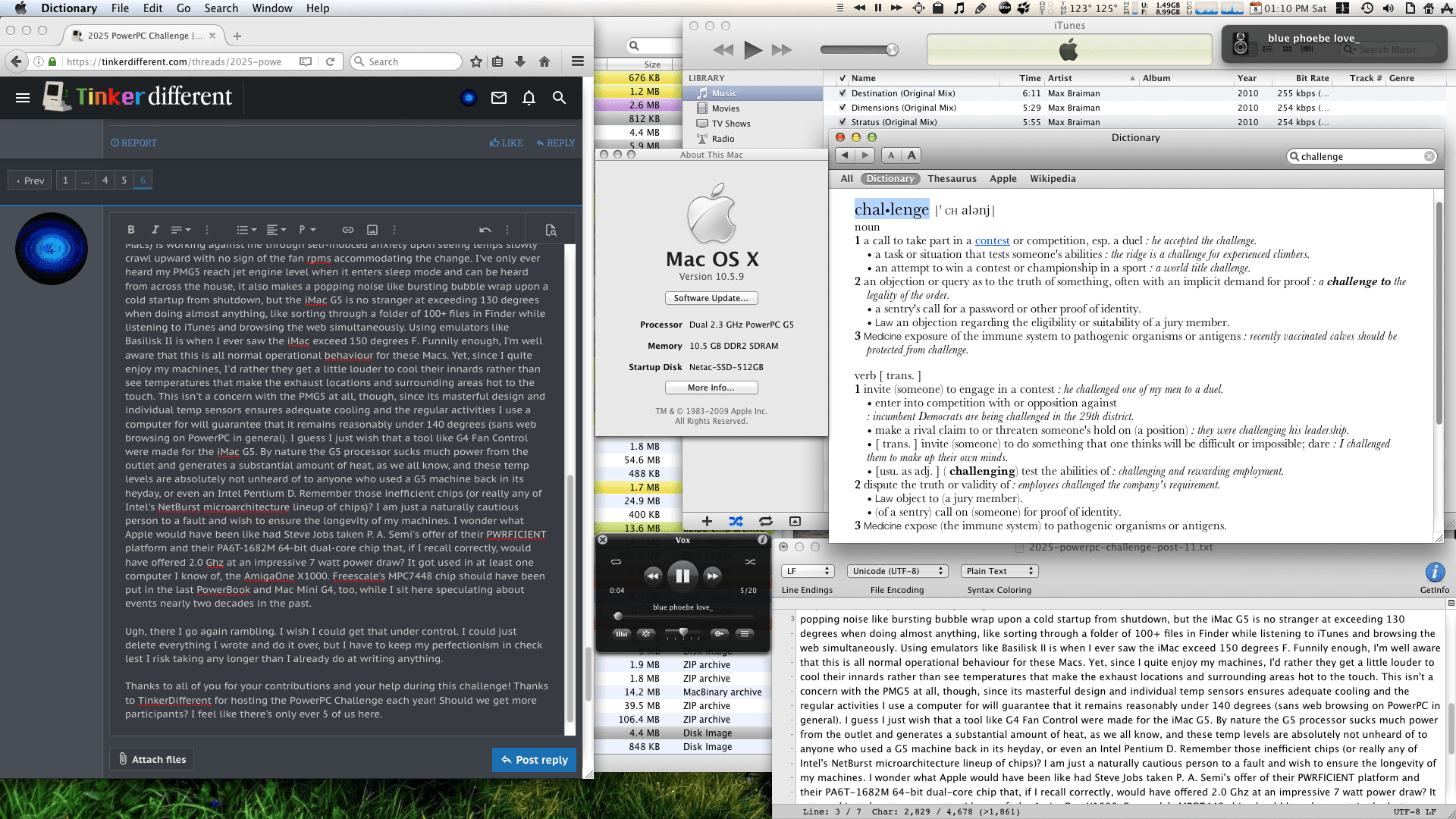Open Vox info button

762,540
